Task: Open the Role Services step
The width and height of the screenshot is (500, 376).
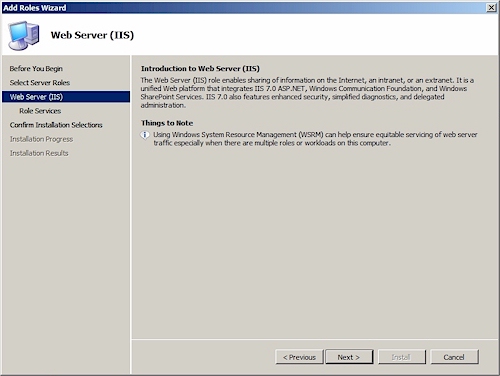Action: click(x=40, y=111)
